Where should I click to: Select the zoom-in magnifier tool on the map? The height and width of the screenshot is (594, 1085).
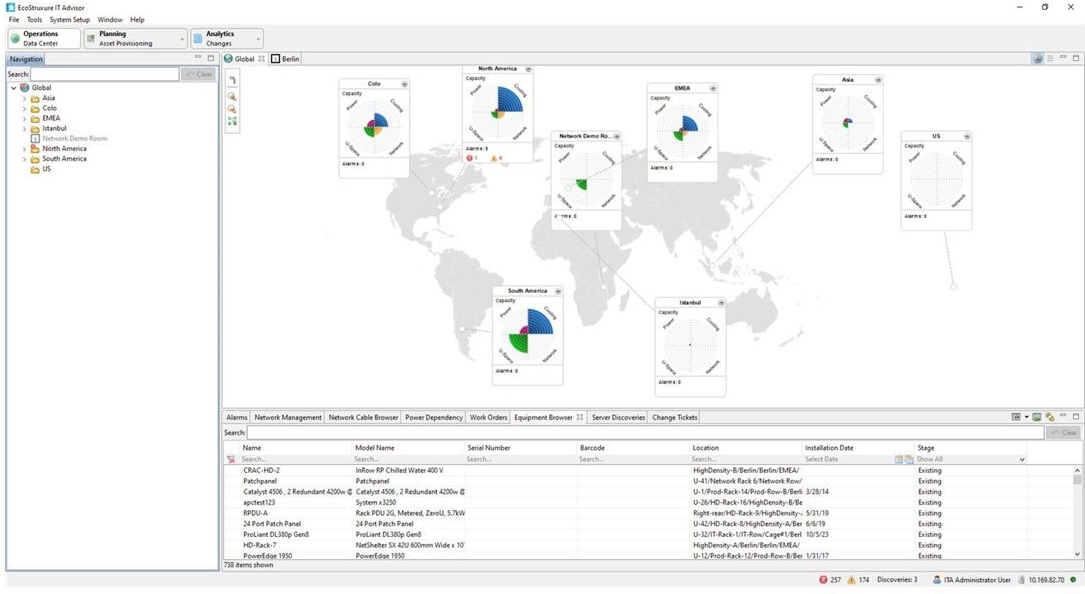[232, 95]
